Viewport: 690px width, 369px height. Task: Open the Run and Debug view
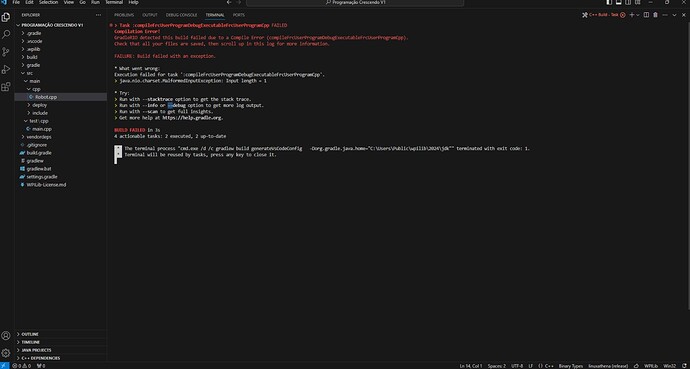pyautogui.click(x=6, y=69)
